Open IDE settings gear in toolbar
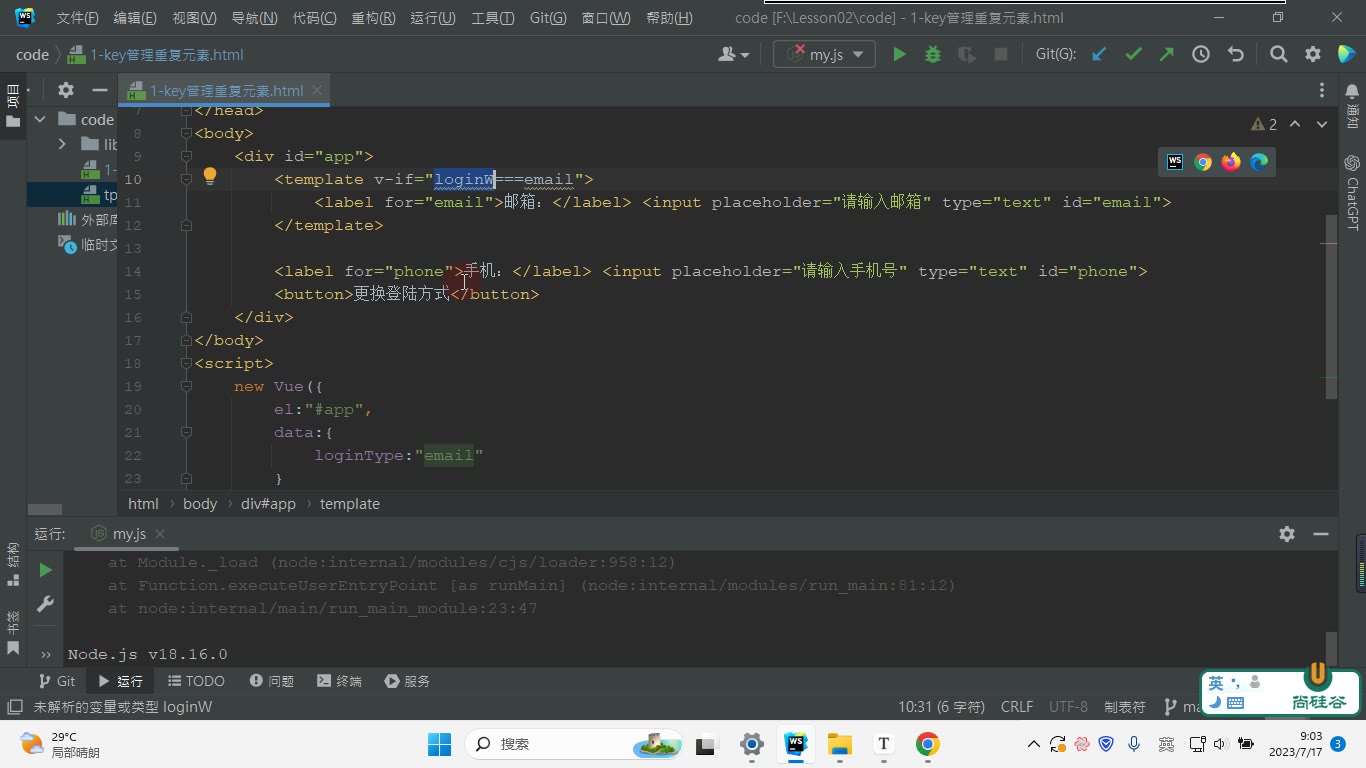1366x768 pixels. tap(1313, 55)
